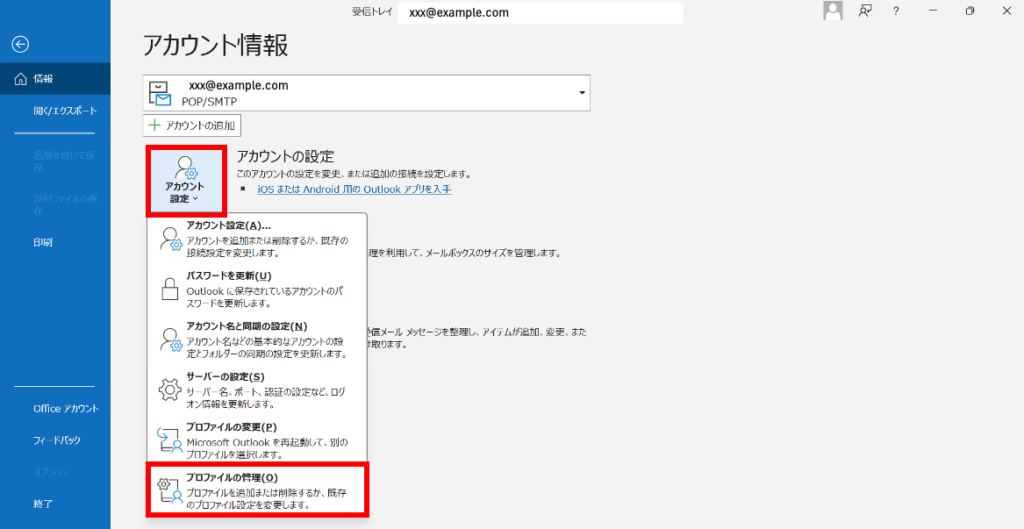Image resolution: width=1024 pixels, height=529 pixels.
Task: Click the profile switch icon beside プロファイルの変更
Action: pyautogui.click(x=169, y=440)
